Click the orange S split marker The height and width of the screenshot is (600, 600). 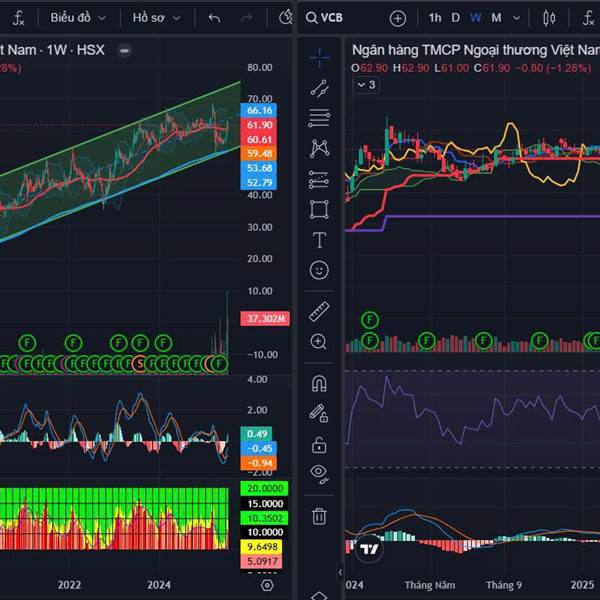(140, 364)
